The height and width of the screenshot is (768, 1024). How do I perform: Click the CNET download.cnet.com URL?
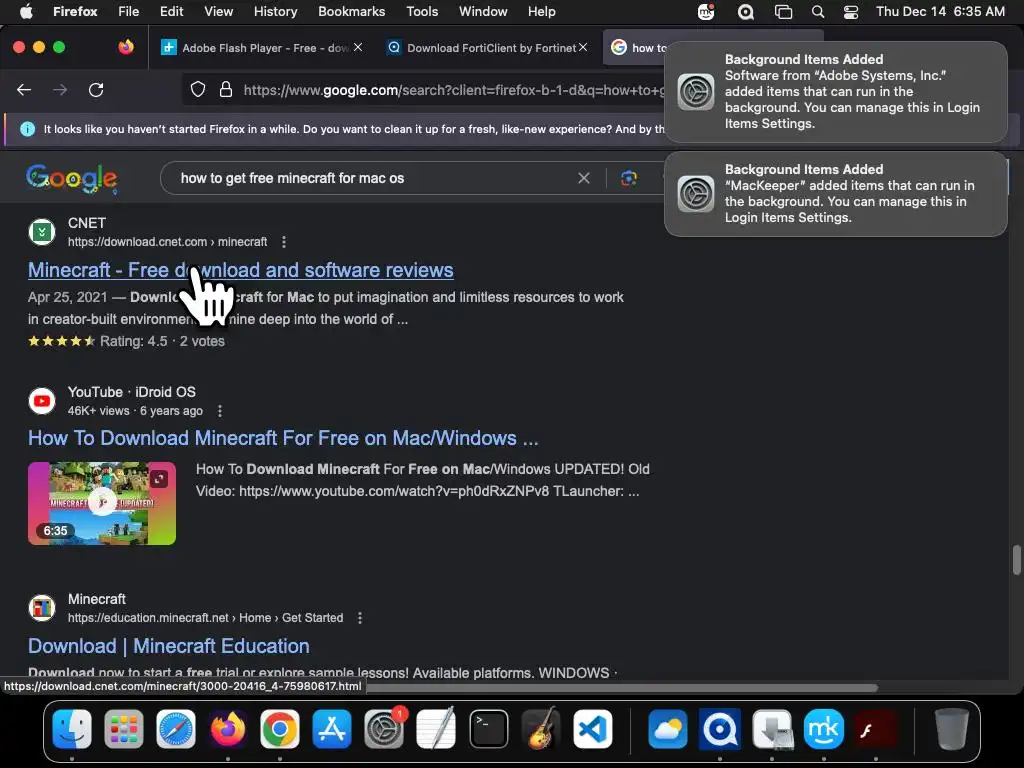[x=167, y=242]
